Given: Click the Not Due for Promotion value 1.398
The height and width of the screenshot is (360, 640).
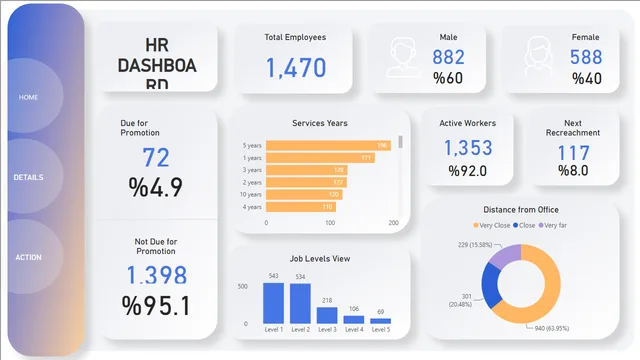Looking at the screenshot, I should (157, 275).
